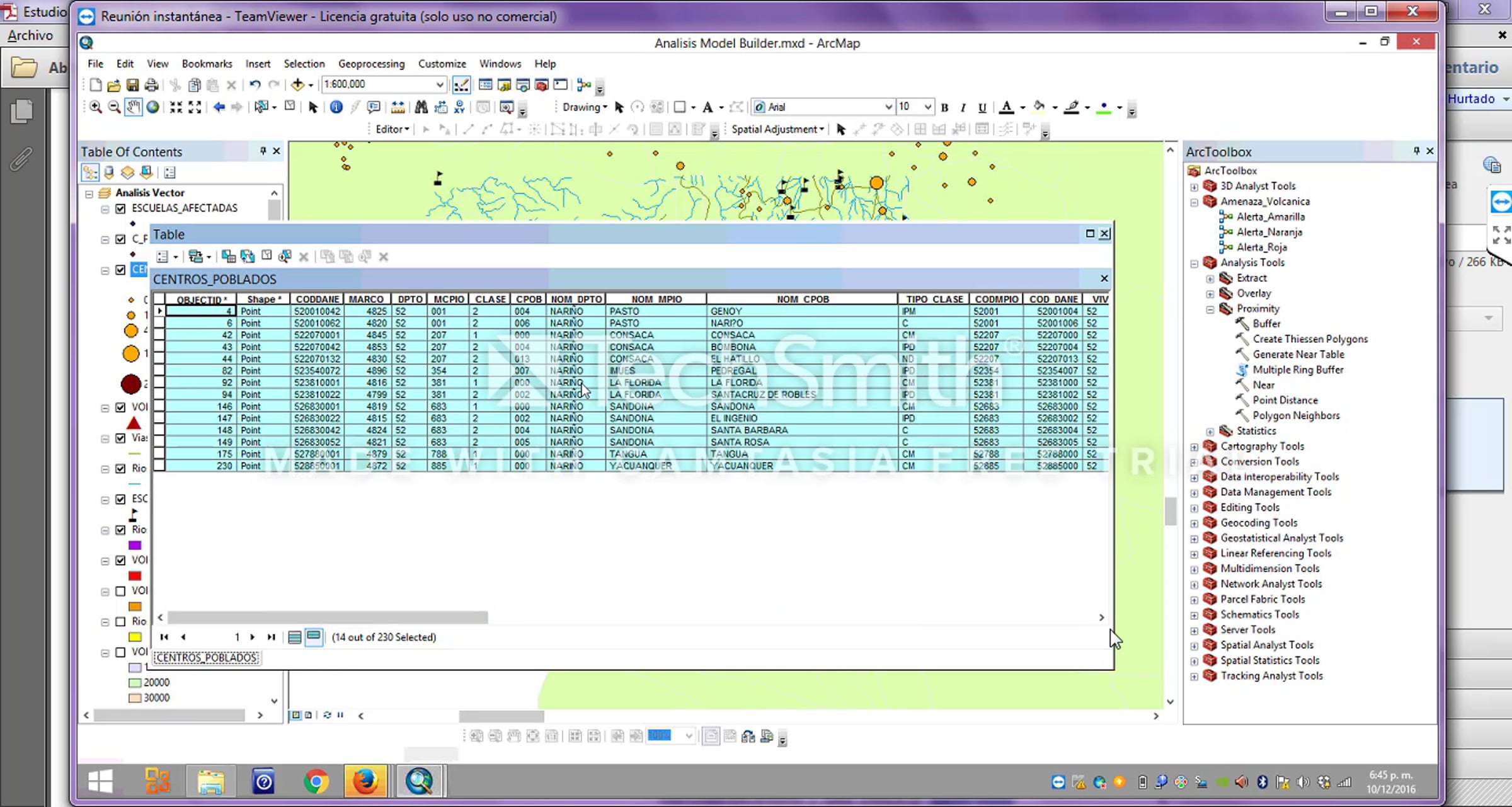Open the Editor Toolbar icon
1512x807 pixels.
coord(461,85)
